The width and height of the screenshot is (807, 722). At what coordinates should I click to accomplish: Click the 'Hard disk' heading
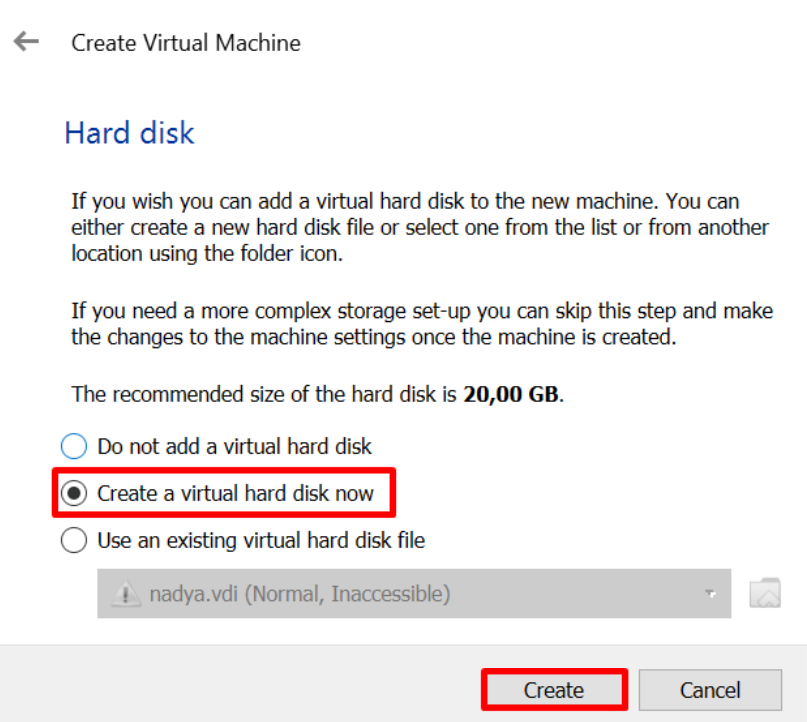click(129, 133)
